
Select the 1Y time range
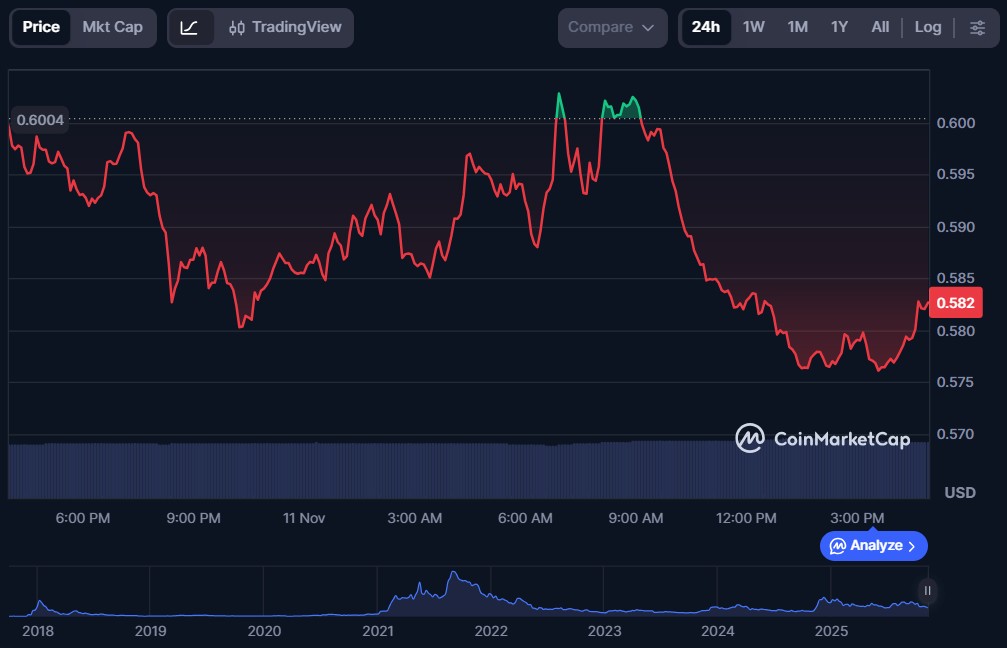(839, 28)
